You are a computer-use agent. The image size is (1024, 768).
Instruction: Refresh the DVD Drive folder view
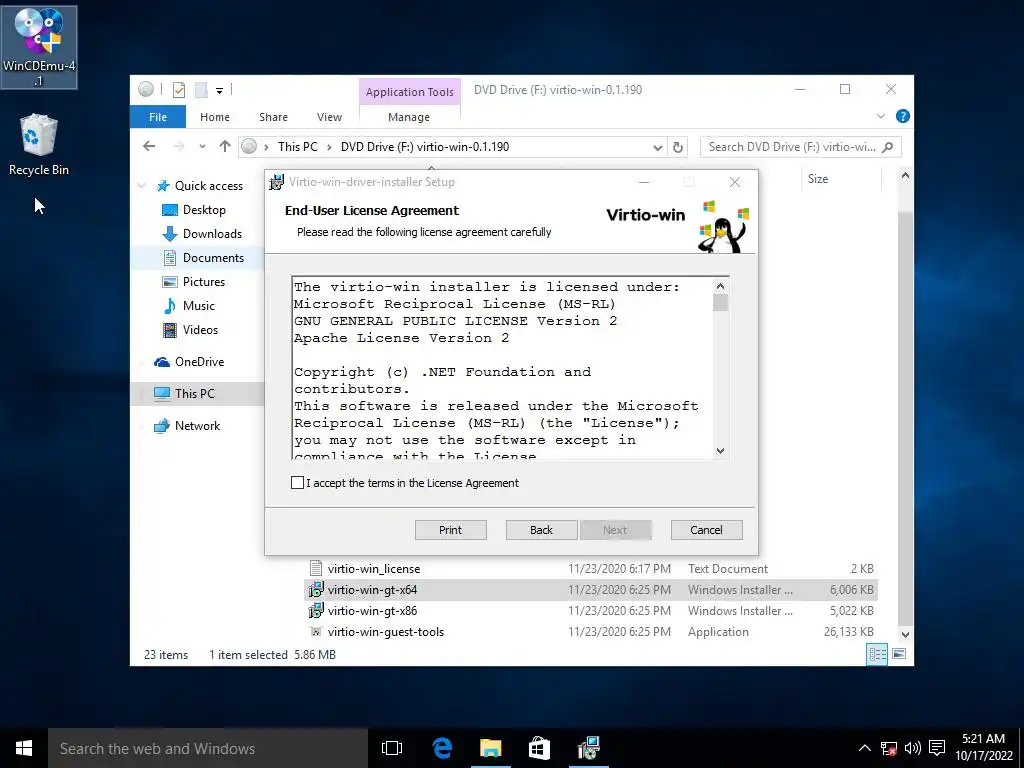pyautogui.click(x=678, y=148)
